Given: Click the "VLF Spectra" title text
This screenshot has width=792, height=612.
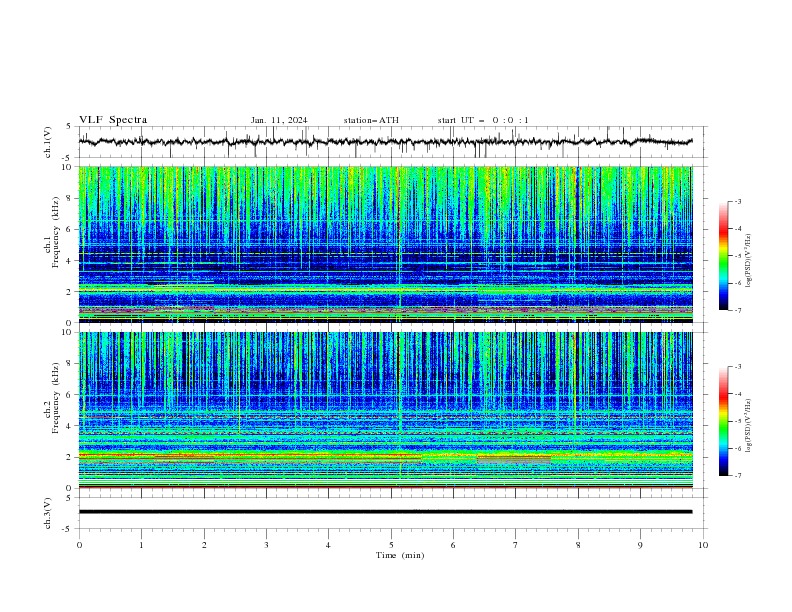Looking at the screenshot, I should tap(113, 120).
